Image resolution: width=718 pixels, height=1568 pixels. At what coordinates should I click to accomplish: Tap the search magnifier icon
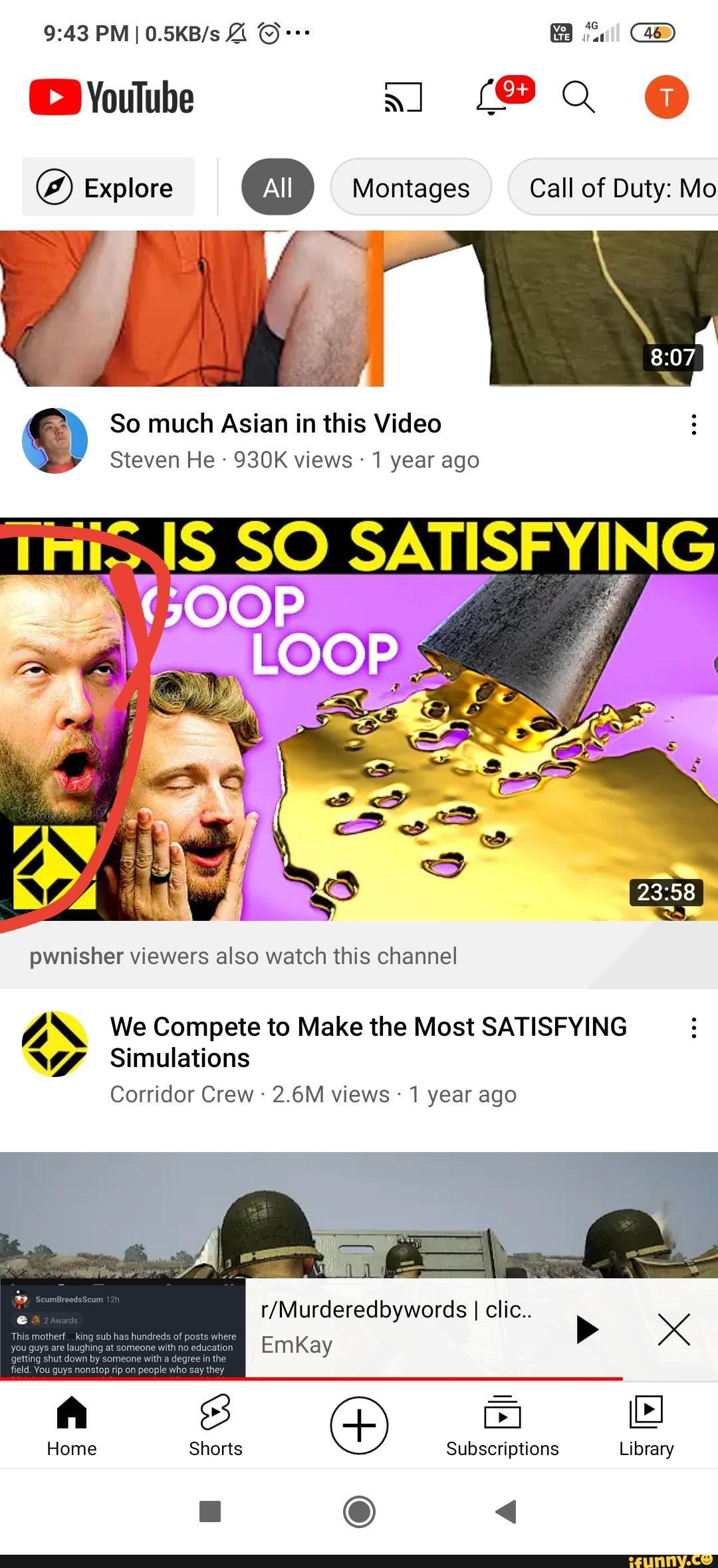(578, 97)
